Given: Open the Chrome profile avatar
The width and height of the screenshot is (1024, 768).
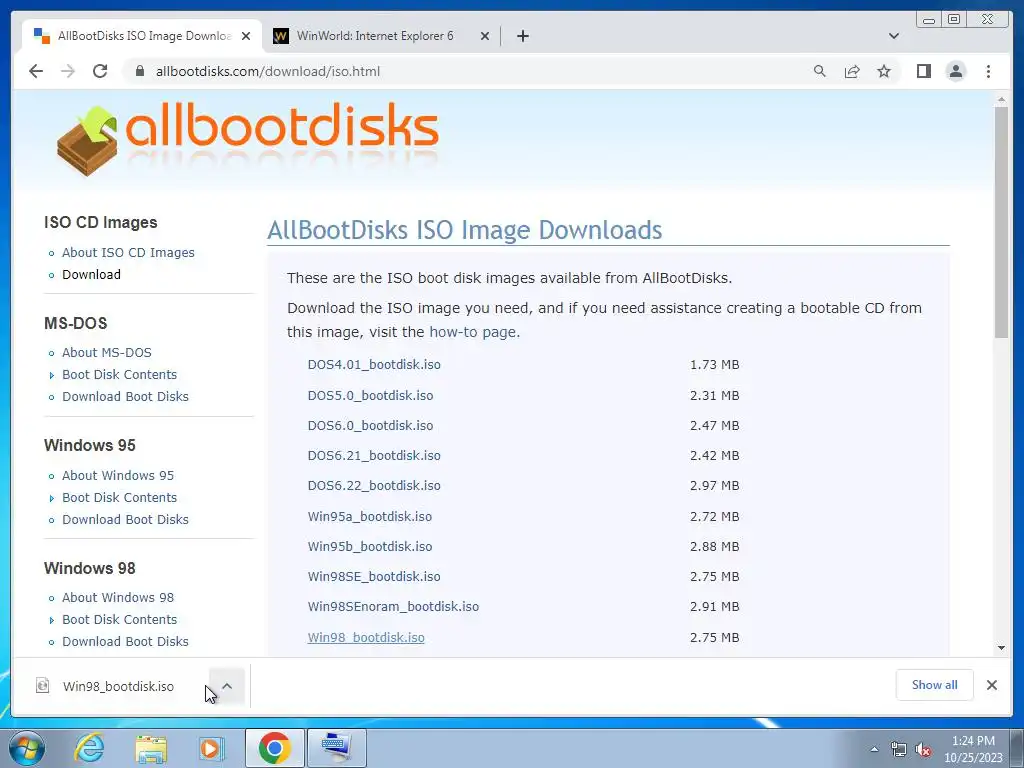Looking at the screenshot, I should (x=955, y=71).
